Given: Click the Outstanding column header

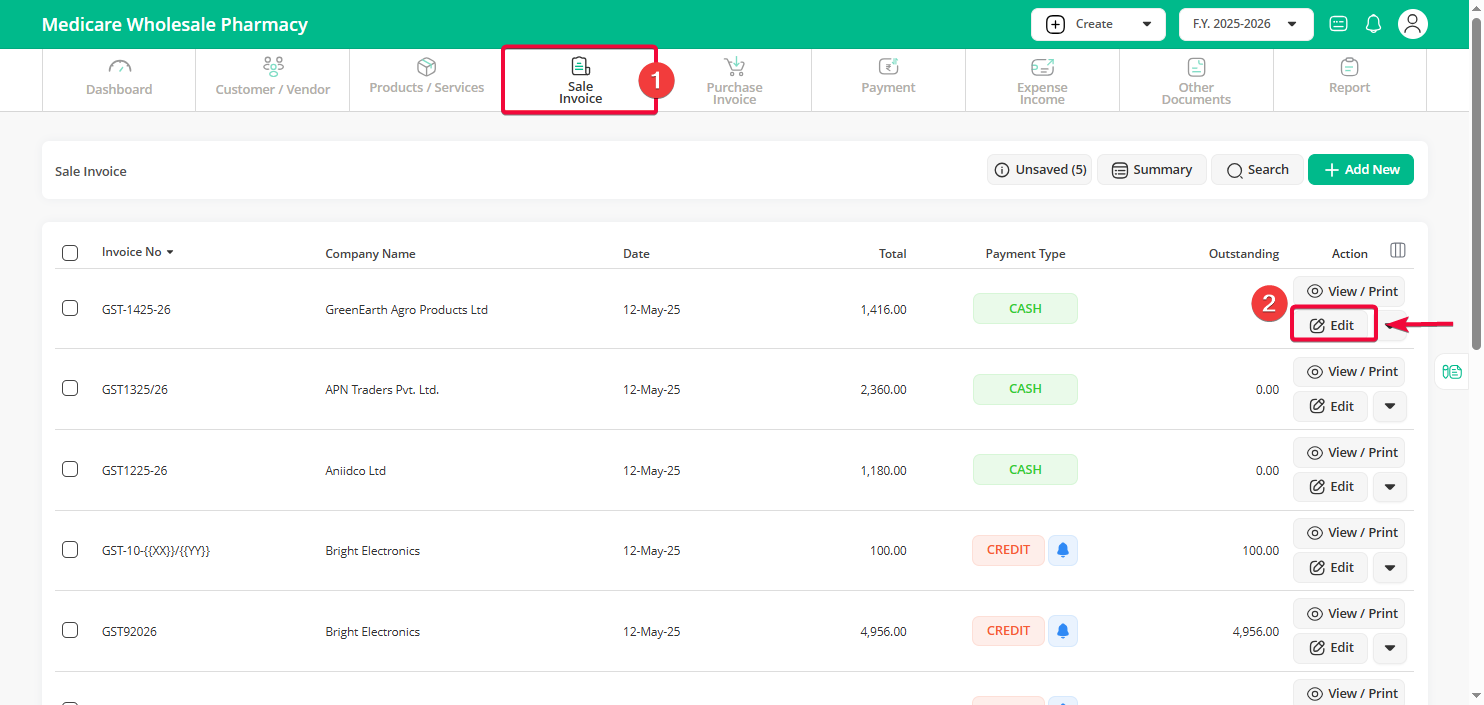Looking at the screenshot, I should 1243,254.
